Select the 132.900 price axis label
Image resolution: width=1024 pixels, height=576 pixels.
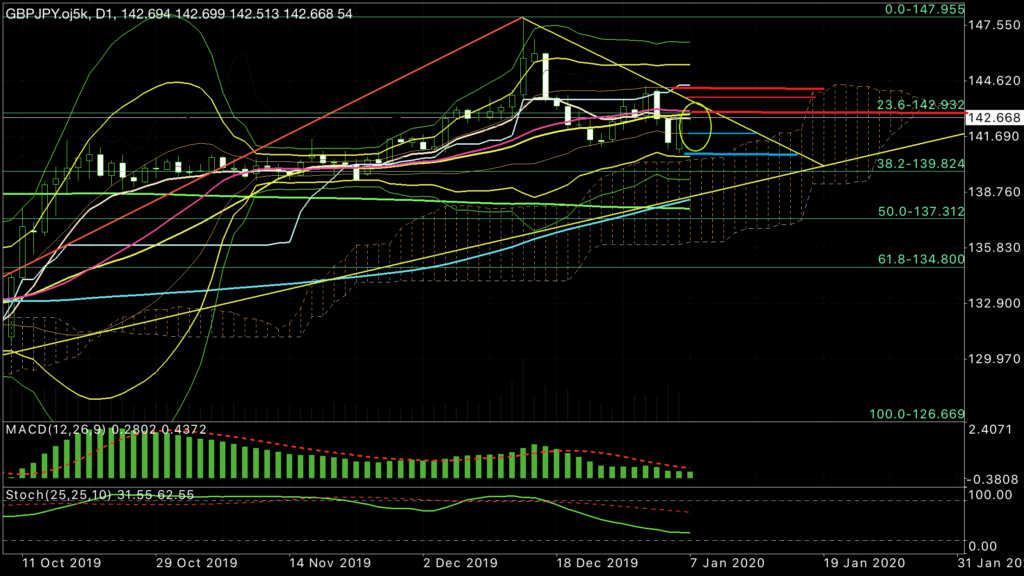pyautogui.click(x=994, y=303)
